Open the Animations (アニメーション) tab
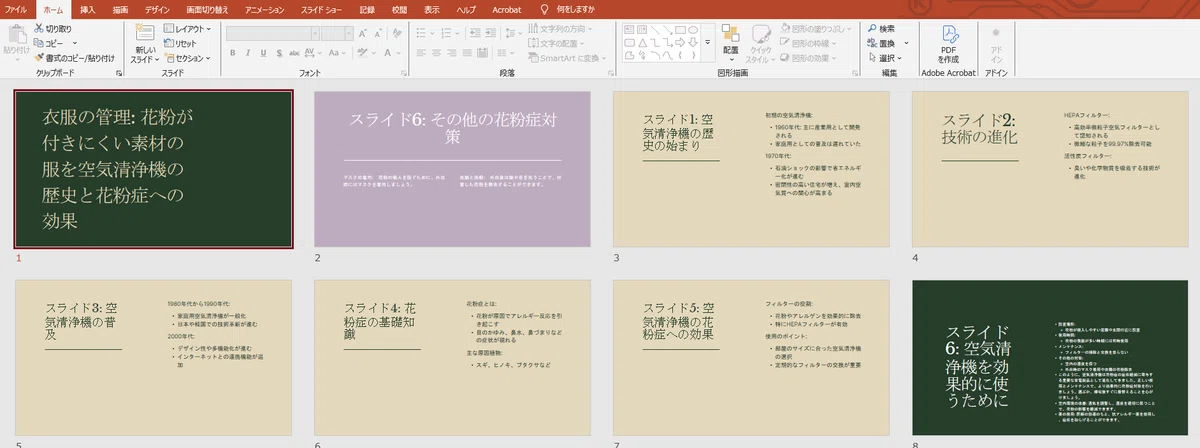 (x=266, y=8)
